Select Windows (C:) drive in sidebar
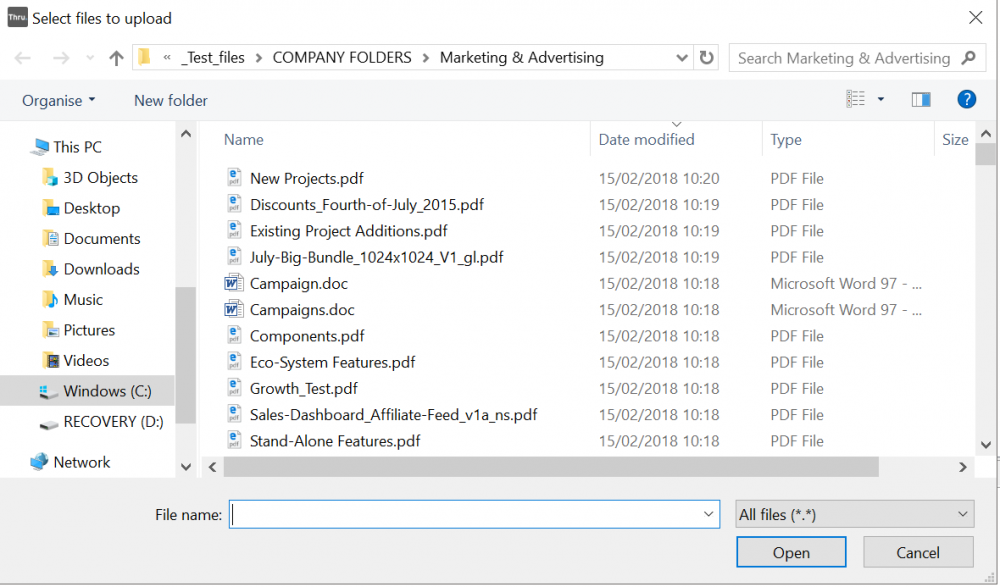Screen dimensions: 1000x587 coord(107,391)
